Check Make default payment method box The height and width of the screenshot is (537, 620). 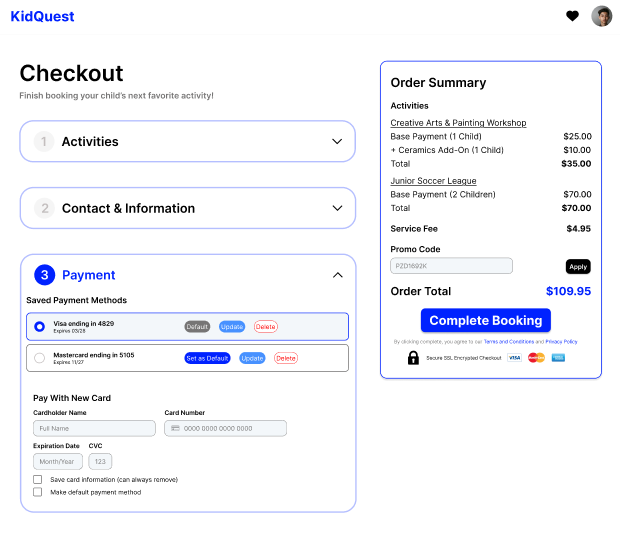pyautogui.click(x=38, y=492)
